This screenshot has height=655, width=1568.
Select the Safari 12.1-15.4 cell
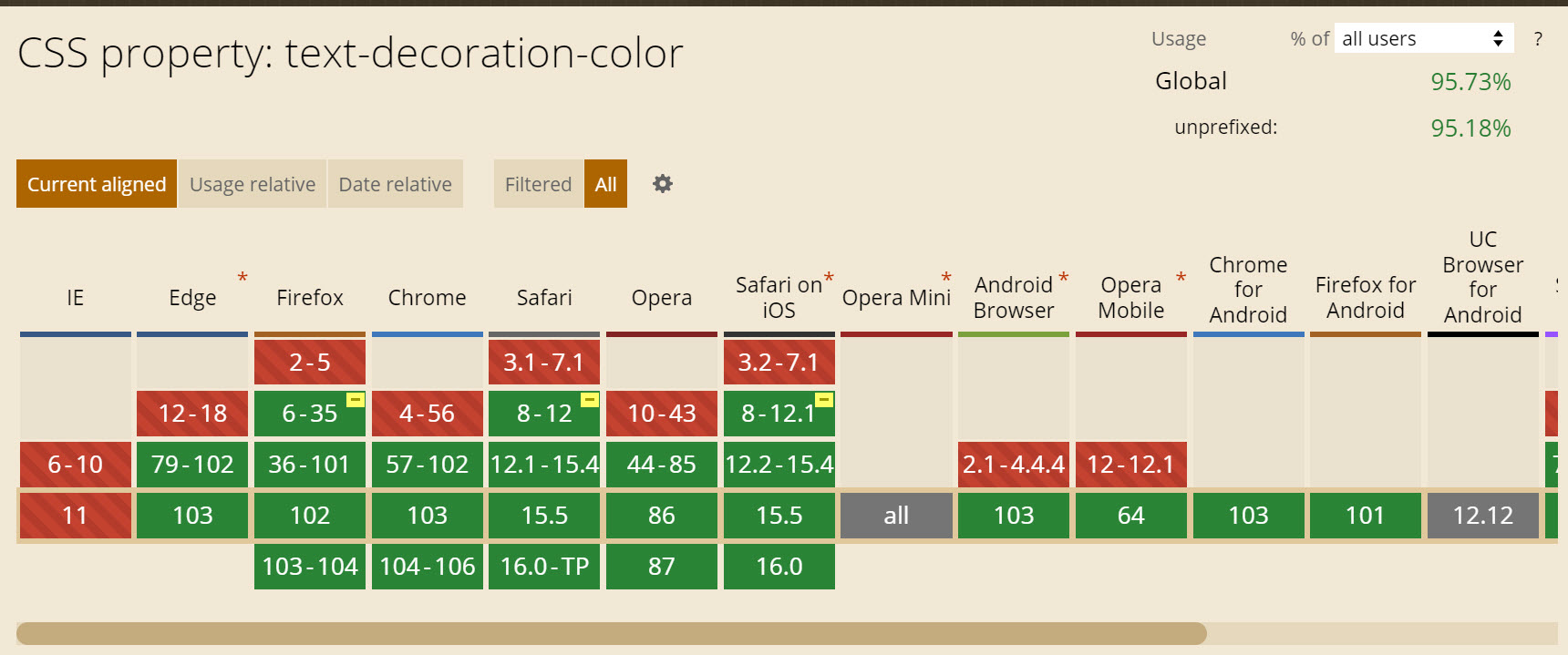point(544,465)
